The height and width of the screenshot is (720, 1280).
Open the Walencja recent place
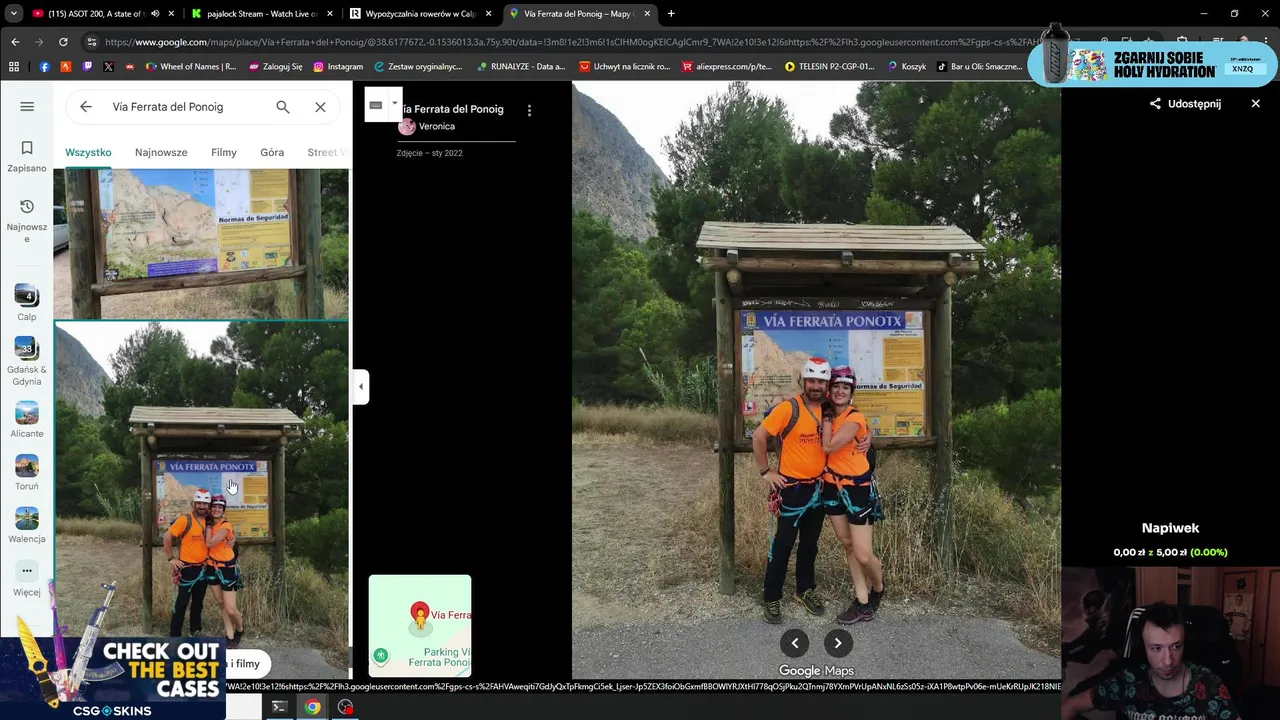(x=27, y=526)
